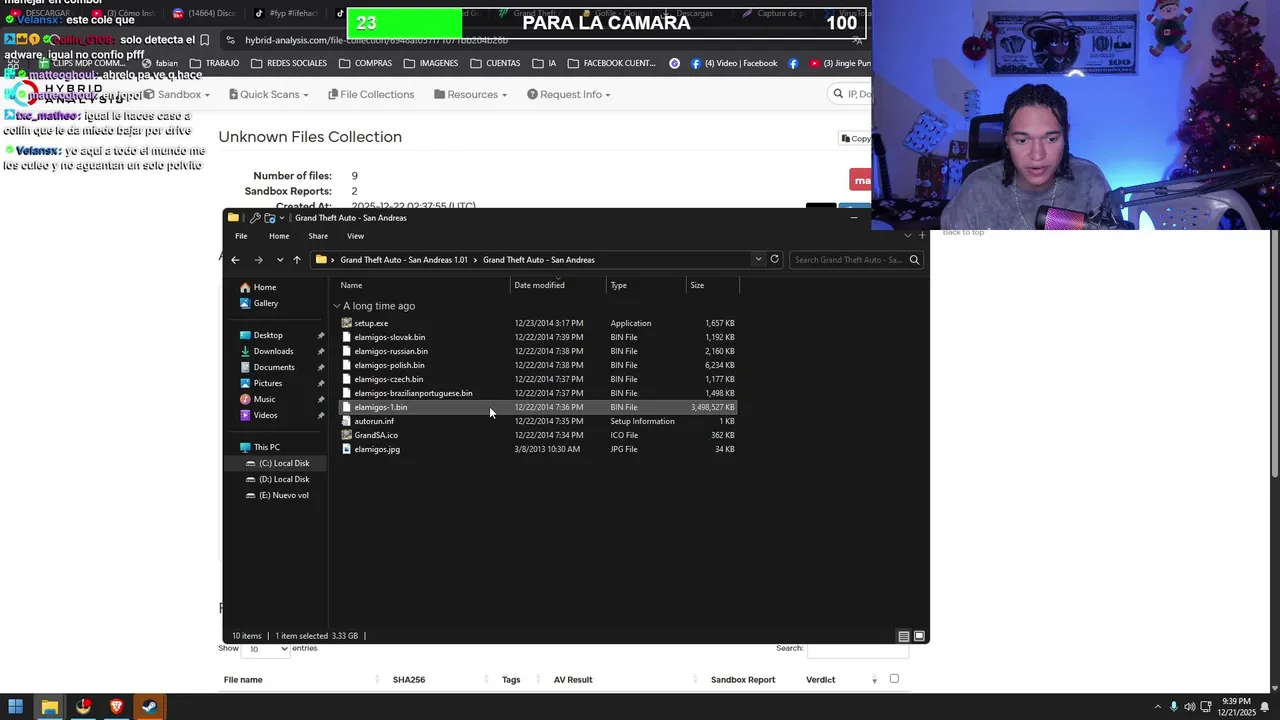Open Brave browser from taskbar
The height and width of the screenshot is (720, 1280).
pyautogui.click(x=116, y=707)
